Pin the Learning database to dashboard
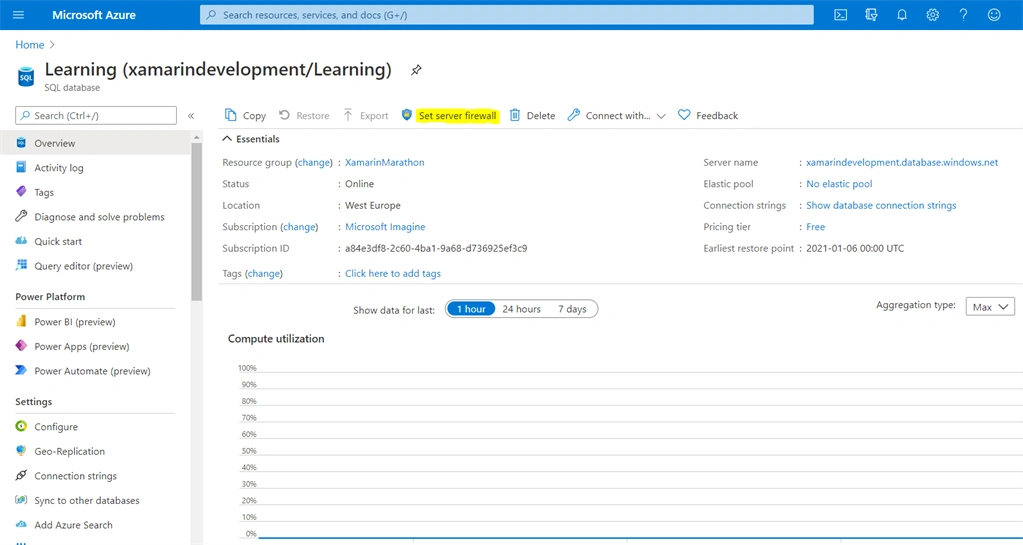 (x=416, y=70)
